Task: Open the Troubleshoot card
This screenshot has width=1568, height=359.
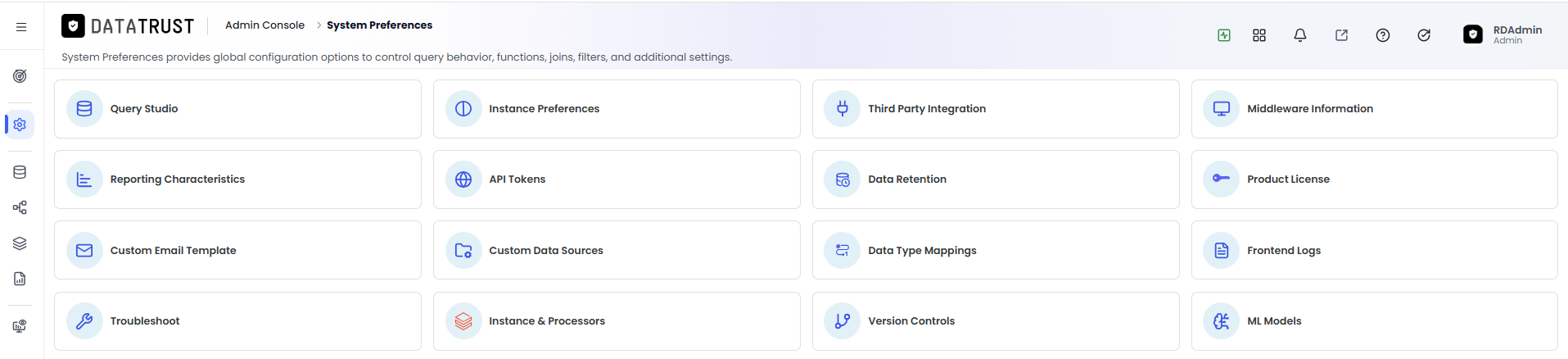Action: tap(237, 321)
